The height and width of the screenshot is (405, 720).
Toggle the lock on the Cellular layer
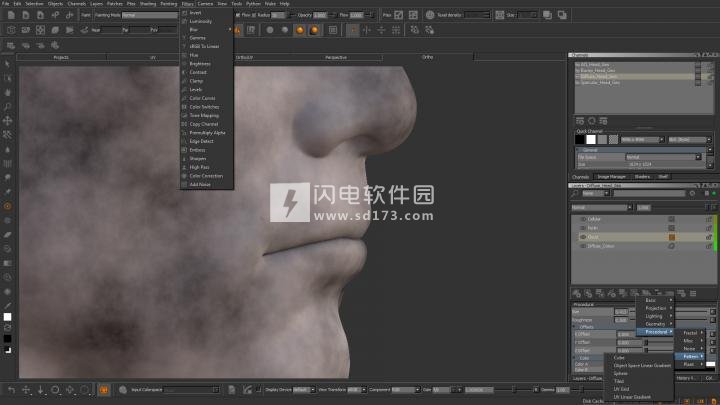[x=709, y=219]
